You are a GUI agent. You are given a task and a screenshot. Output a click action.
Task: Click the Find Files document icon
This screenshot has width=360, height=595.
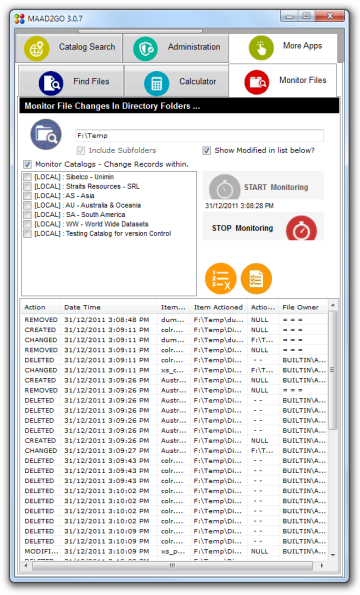tap(51, 83)
